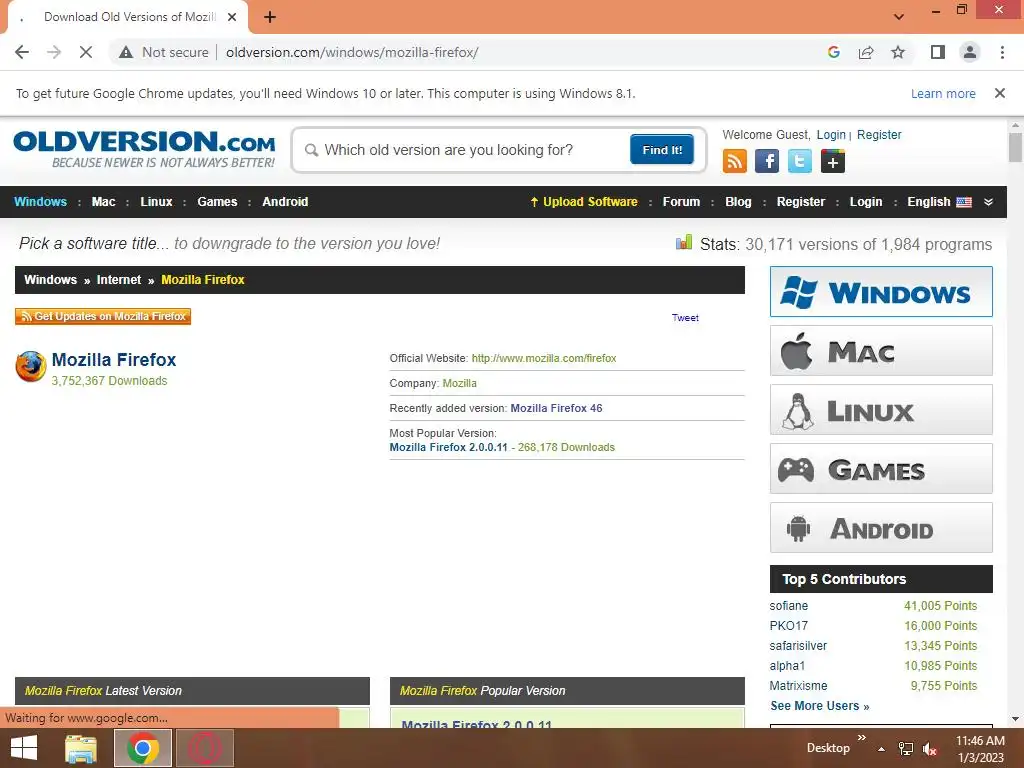This screenshot has height=768, width=1024.
Task: Select Games in the navigation bar
Action: (x=217, y=202)
